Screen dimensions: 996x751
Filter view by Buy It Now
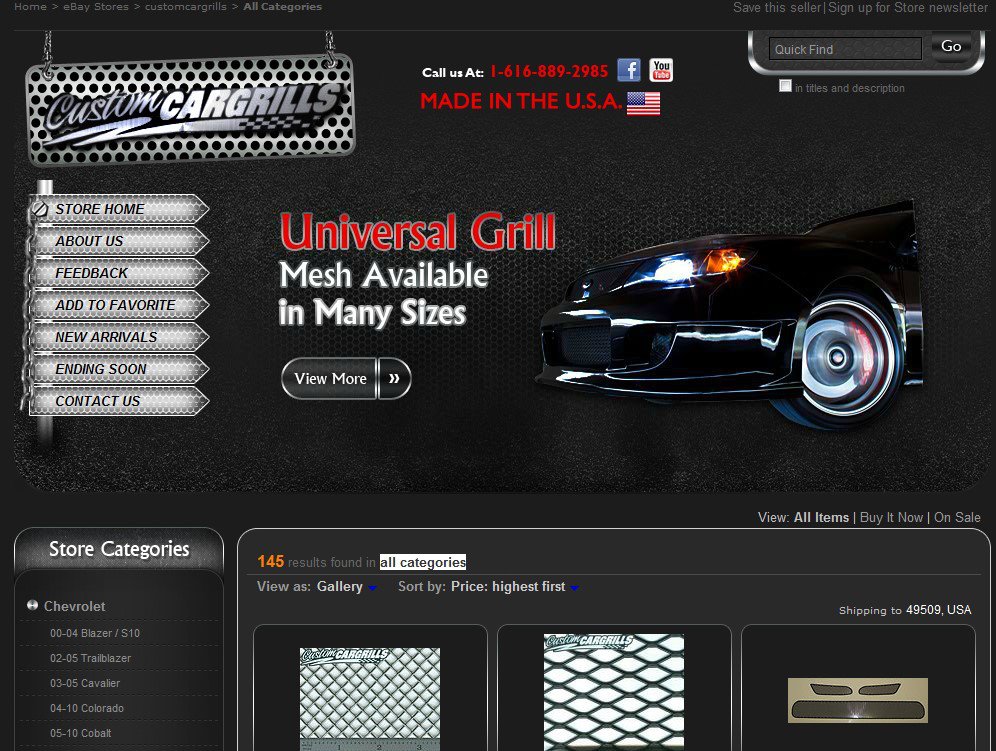pyautogui.click(x=891, y=518)
